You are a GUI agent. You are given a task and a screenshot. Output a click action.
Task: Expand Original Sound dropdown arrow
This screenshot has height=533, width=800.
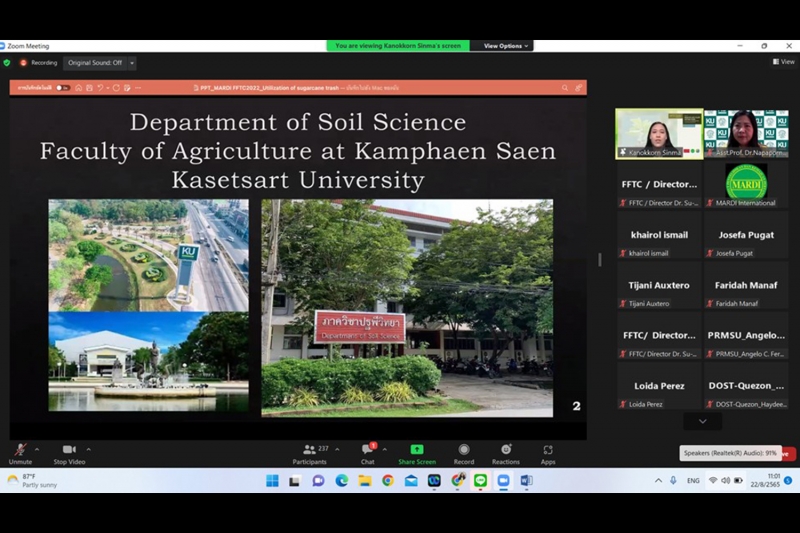tap(132, 63)
